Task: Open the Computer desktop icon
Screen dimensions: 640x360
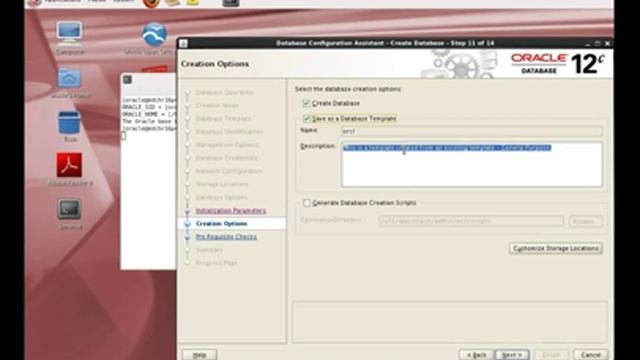Action: [x=69, y=38]
